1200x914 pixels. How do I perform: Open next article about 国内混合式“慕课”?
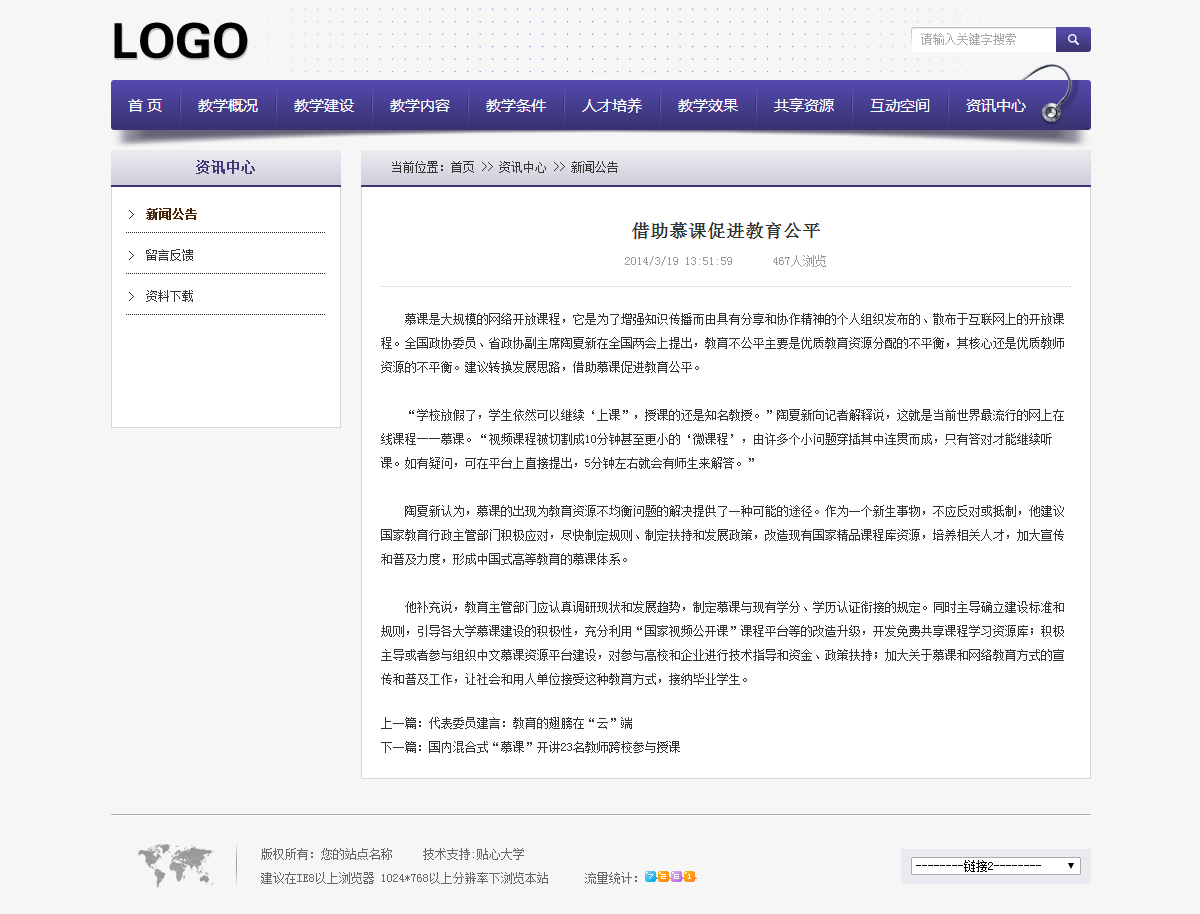click(554, 747)
